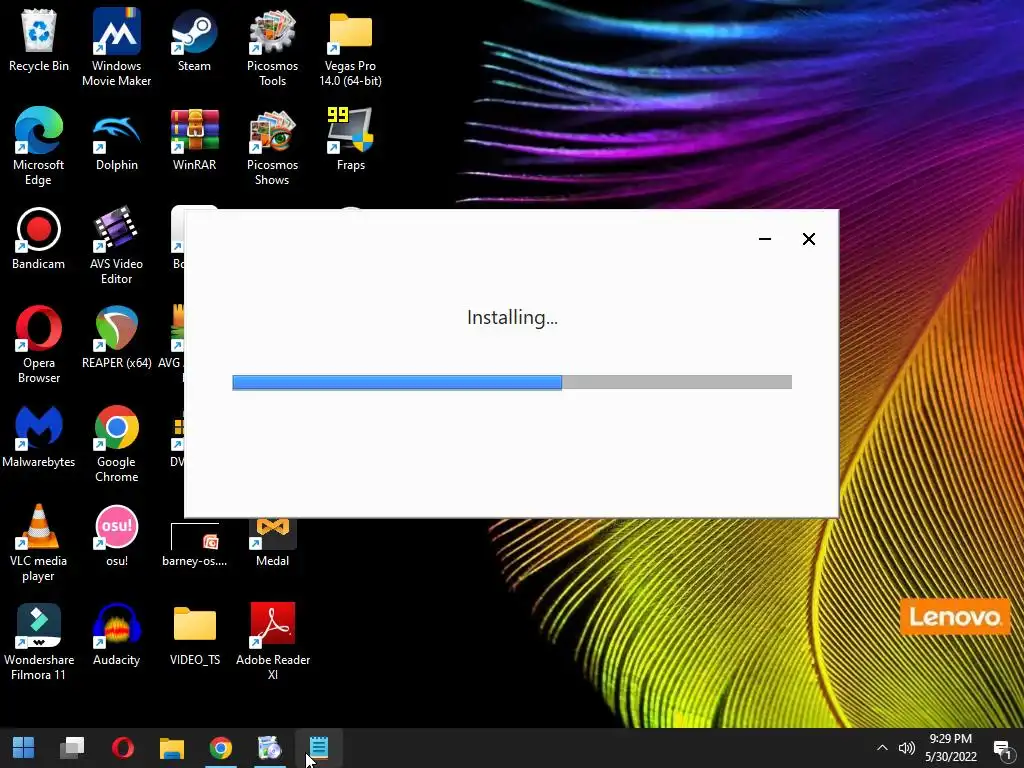Select the WinRAR desktop icon
Screen dimensions: 1024x768
coord(194,140)
